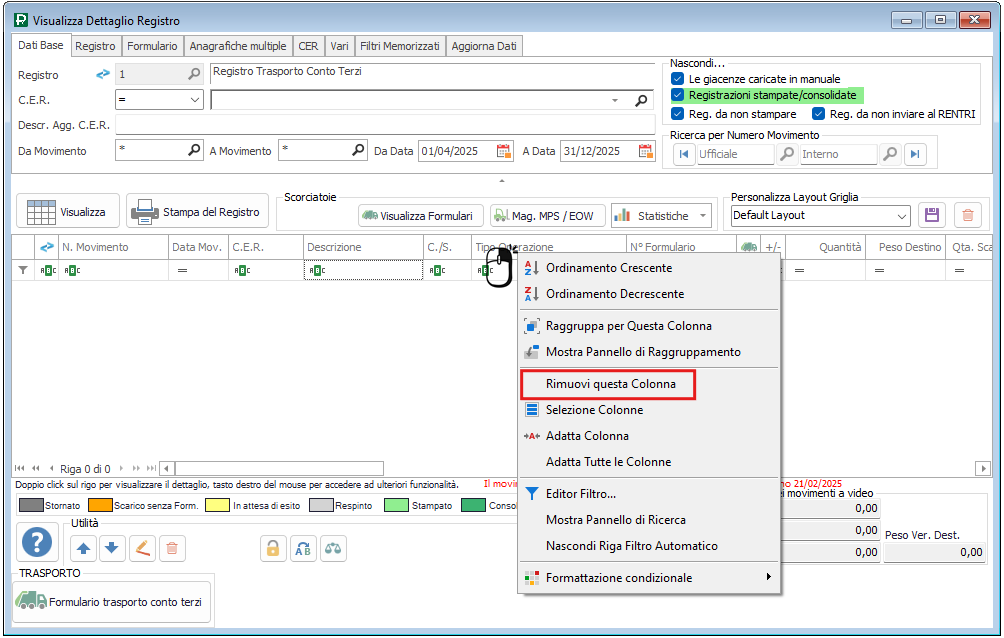Click the move-down arrow in Utilità
The width and height of the screenshot is (1004, 638).
(112, 547)
